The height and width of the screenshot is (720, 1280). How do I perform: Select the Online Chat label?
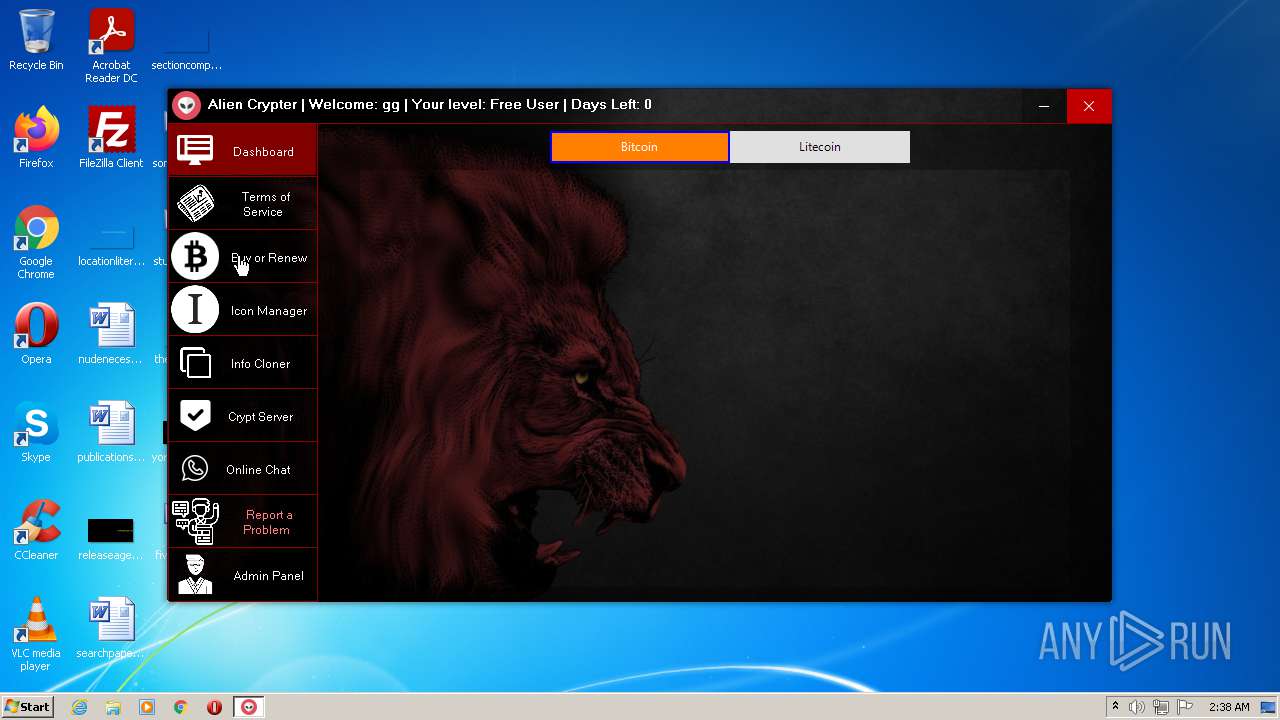coord(258,470)
